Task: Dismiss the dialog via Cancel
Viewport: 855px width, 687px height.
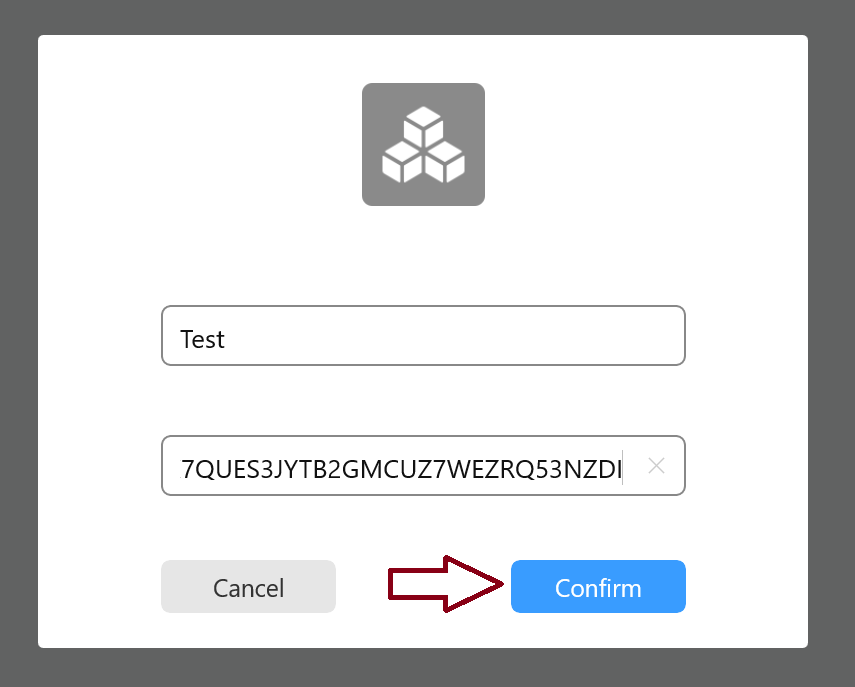Action: pyautogui.click(x=248, y=586)
